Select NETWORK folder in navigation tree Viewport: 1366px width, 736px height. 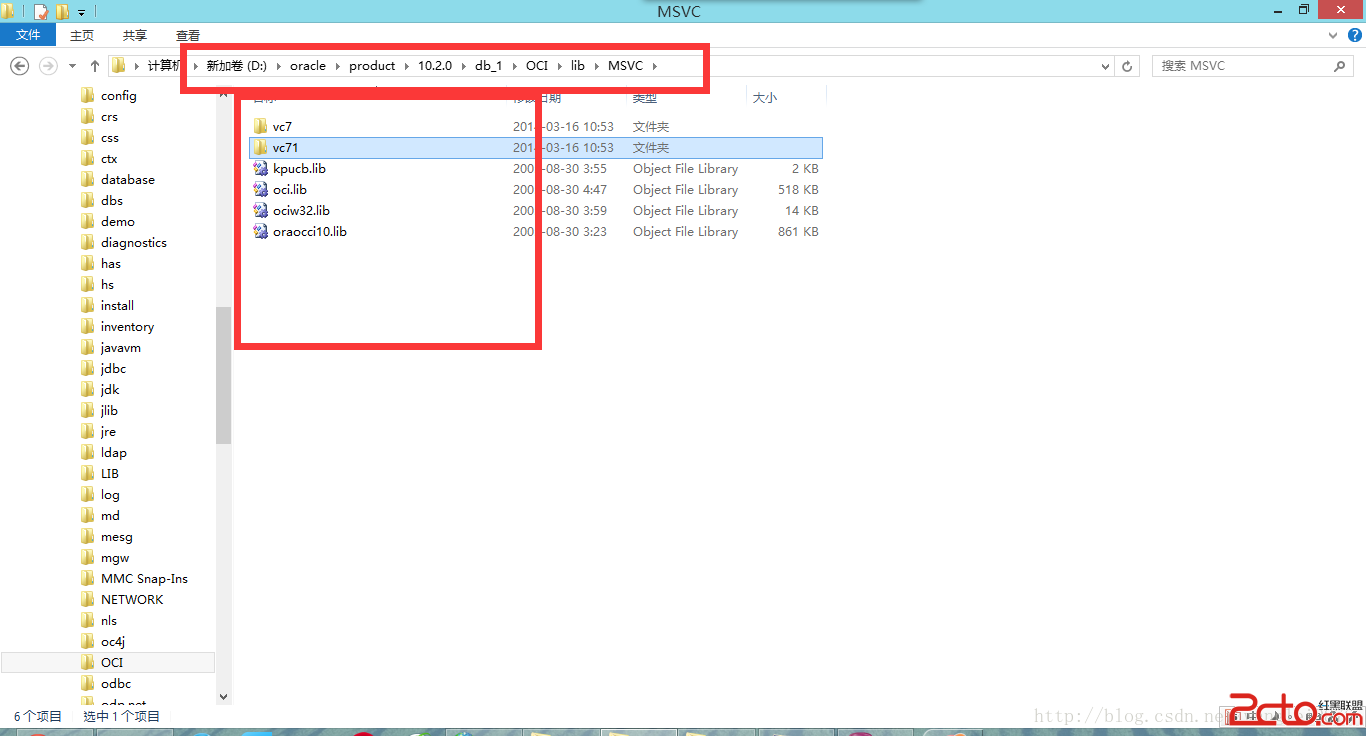132,600
